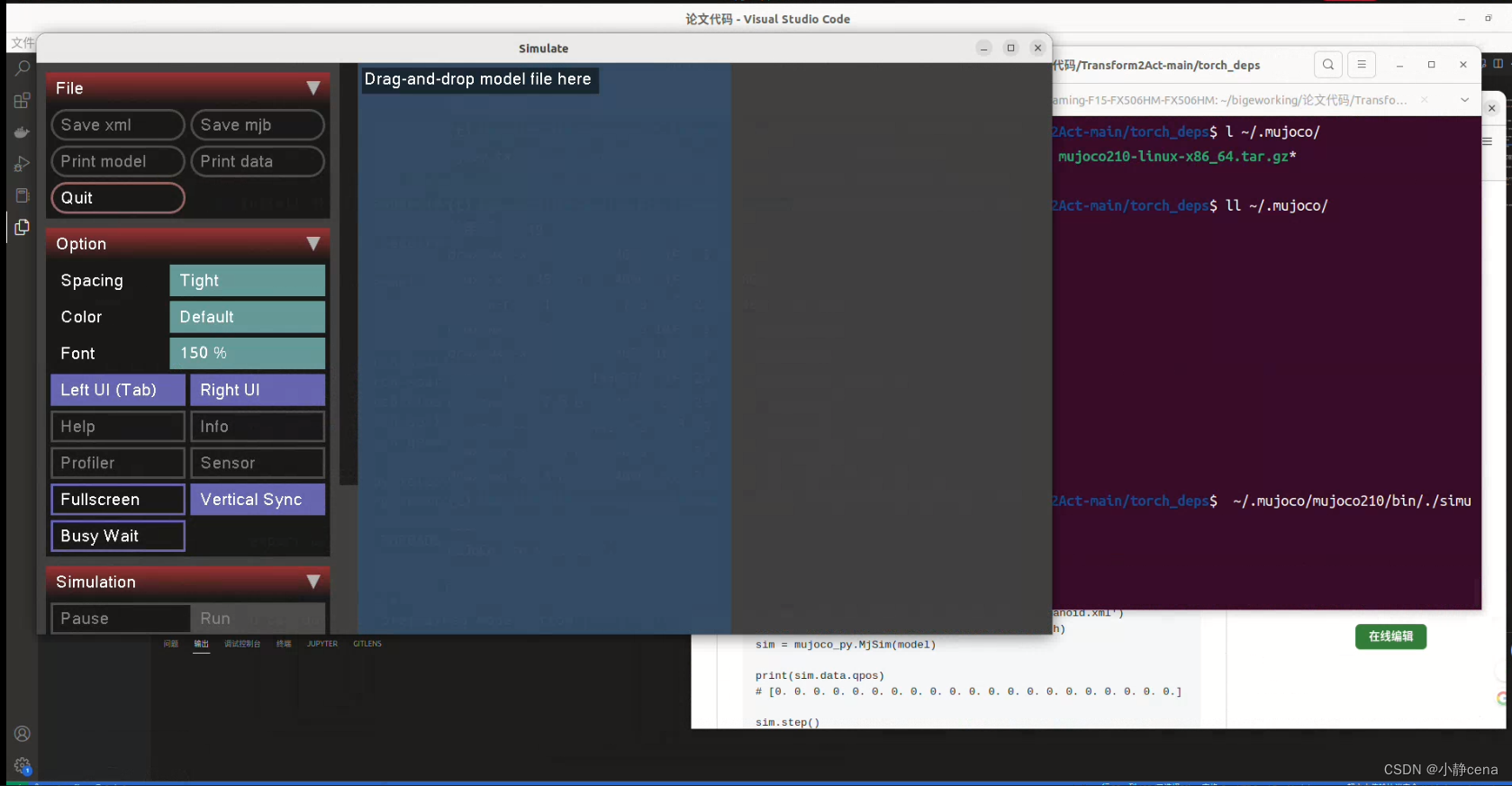
Task: Click the Drag-and-drop model file here label
Action: [x=478, y=79]
